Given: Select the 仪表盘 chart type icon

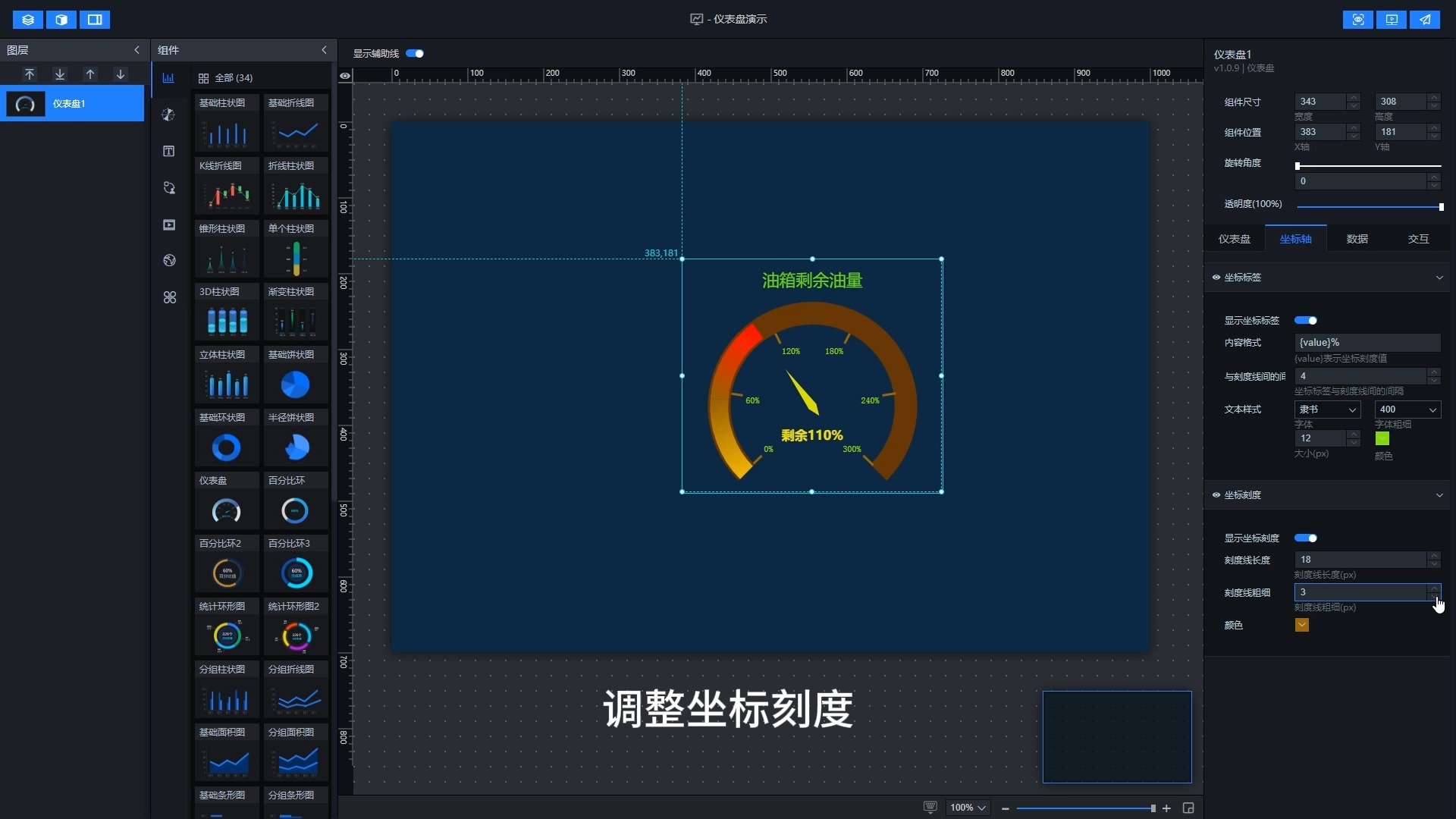Looking at the screenshot, I should pos(225,510).
